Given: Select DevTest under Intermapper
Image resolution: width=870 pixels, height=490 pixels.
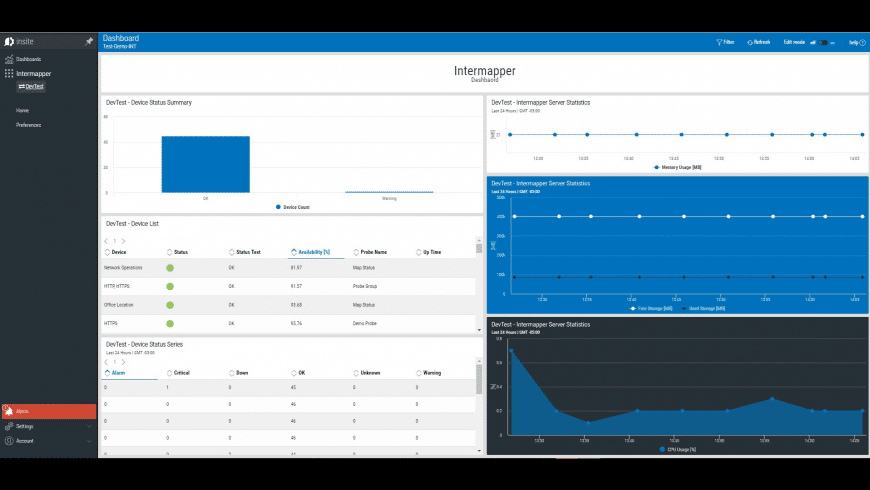Looking at the screenshot, I should click(31, 87).
